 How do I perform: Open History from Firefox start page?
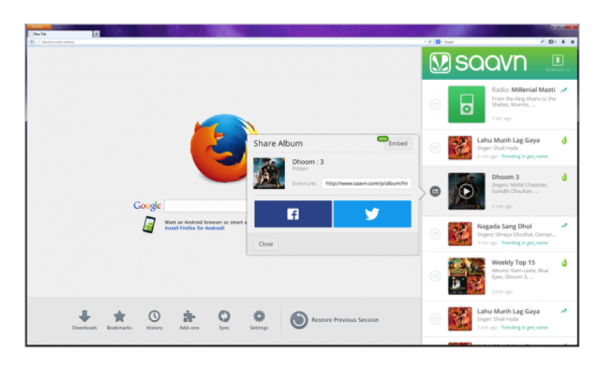click(x=154, y=320)
